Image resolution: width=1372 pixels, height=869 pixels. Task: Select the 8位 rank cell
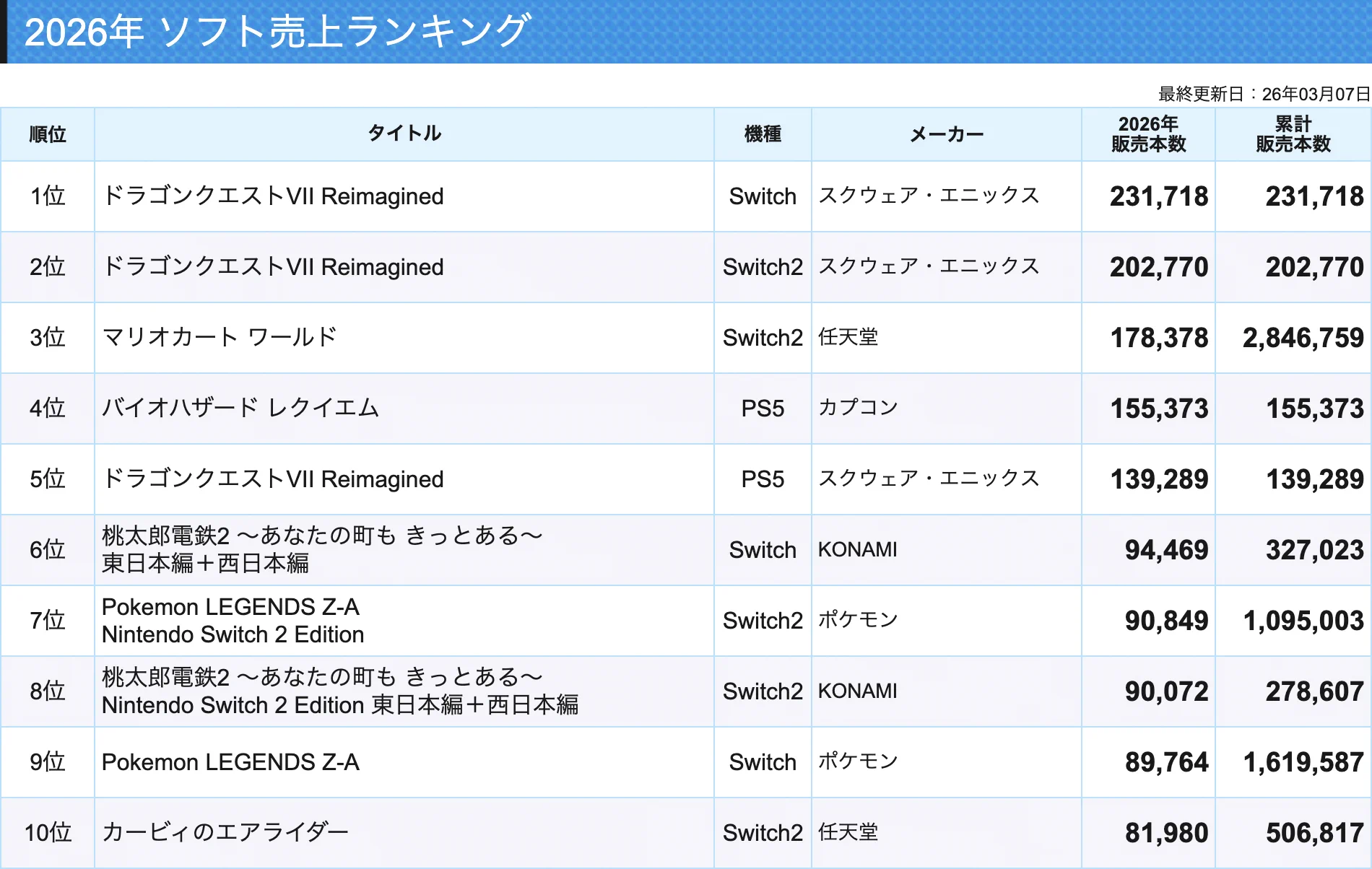(48, 691)
